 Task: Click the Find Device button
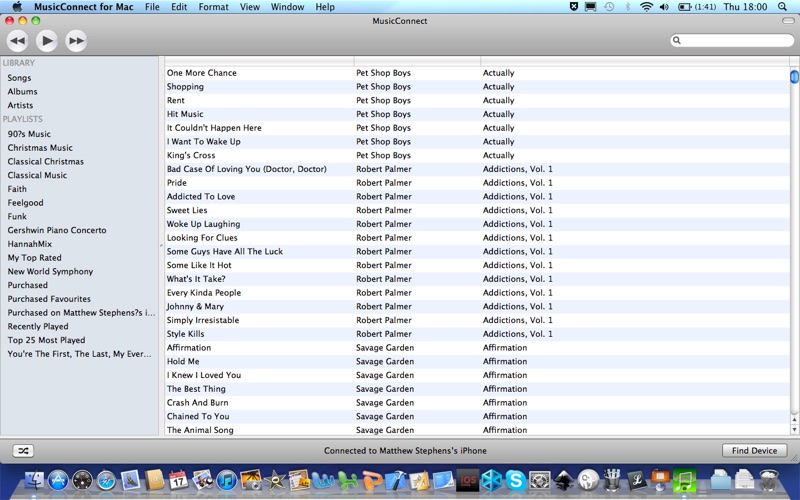coord(755,451)
